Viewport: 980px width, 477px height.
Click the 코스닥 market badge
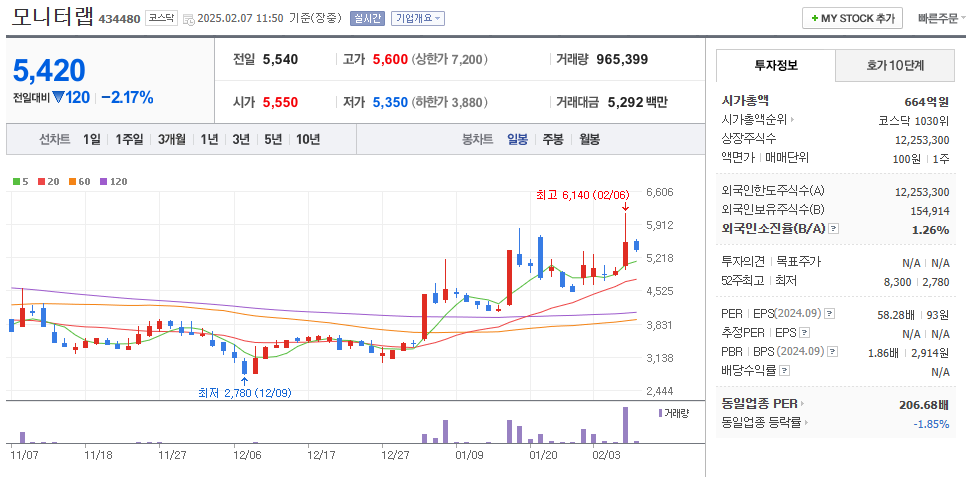coord(162,18)
